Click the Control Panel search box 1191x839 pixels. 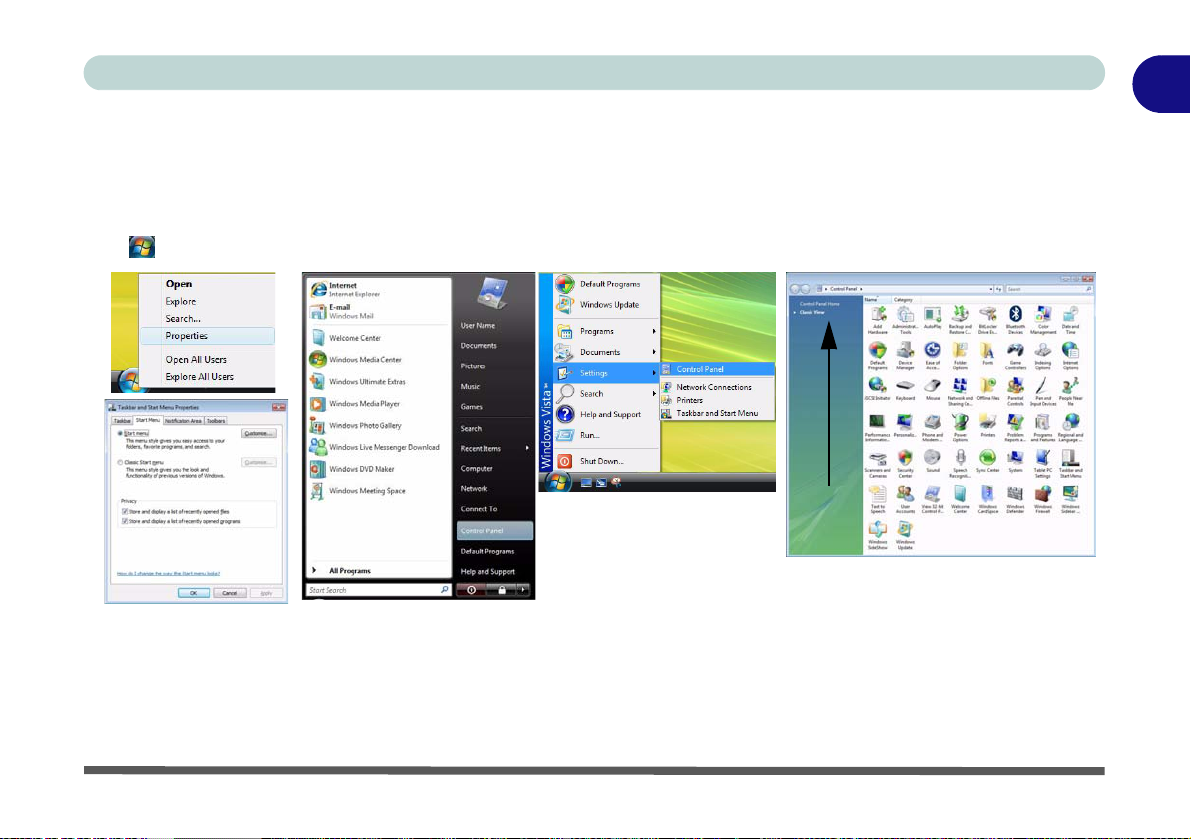(1049, 289)
